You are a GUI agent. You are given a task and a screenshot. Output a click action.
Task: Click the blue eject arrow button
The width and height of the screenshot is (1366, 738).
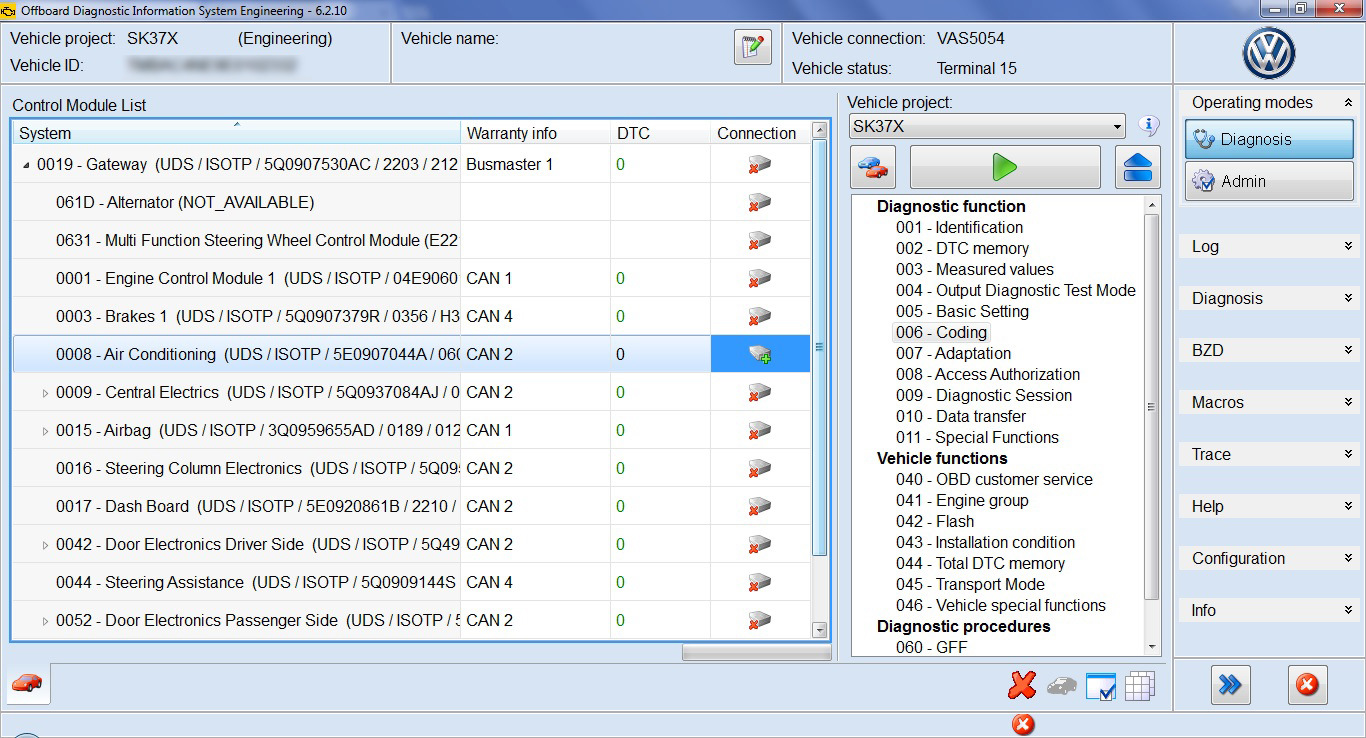pyautogui.click(x=1138, y=168)
